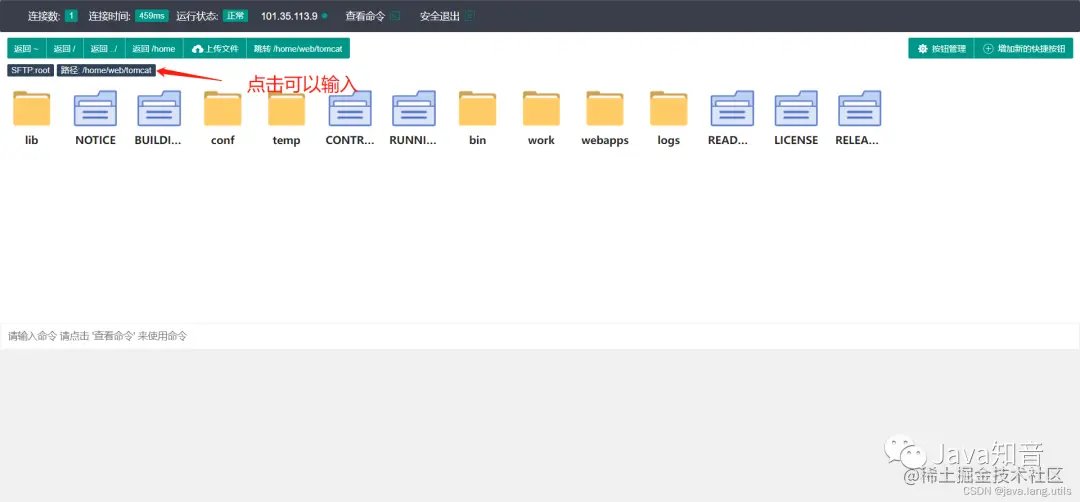The height and width of the screenshot is (502, 1080).
Task: Click the 路径: /home/web/tomcat path tag
Action: 106,70
